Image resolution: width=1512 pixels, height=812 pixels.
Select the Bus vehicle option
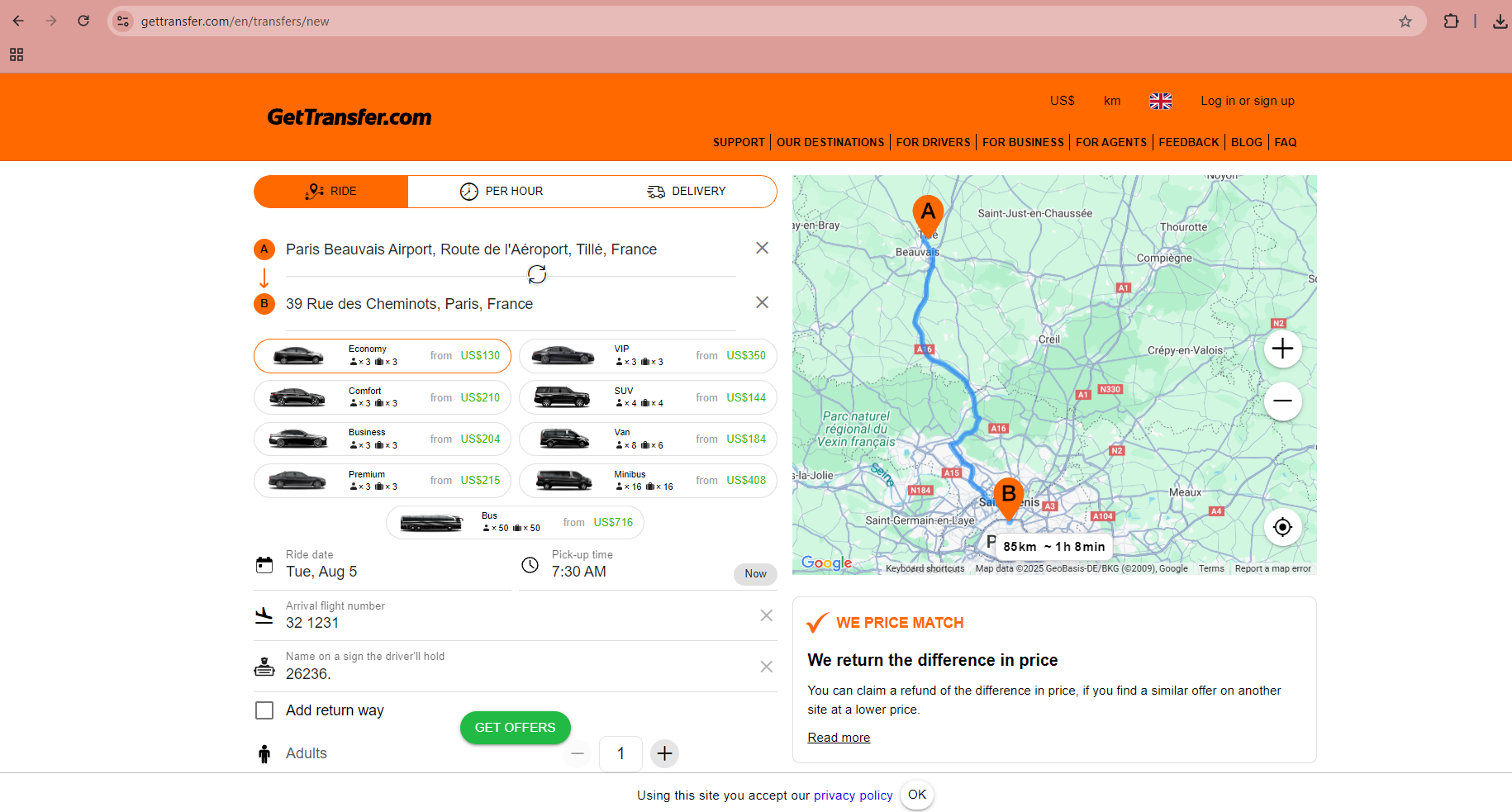(x=515, y=522)
